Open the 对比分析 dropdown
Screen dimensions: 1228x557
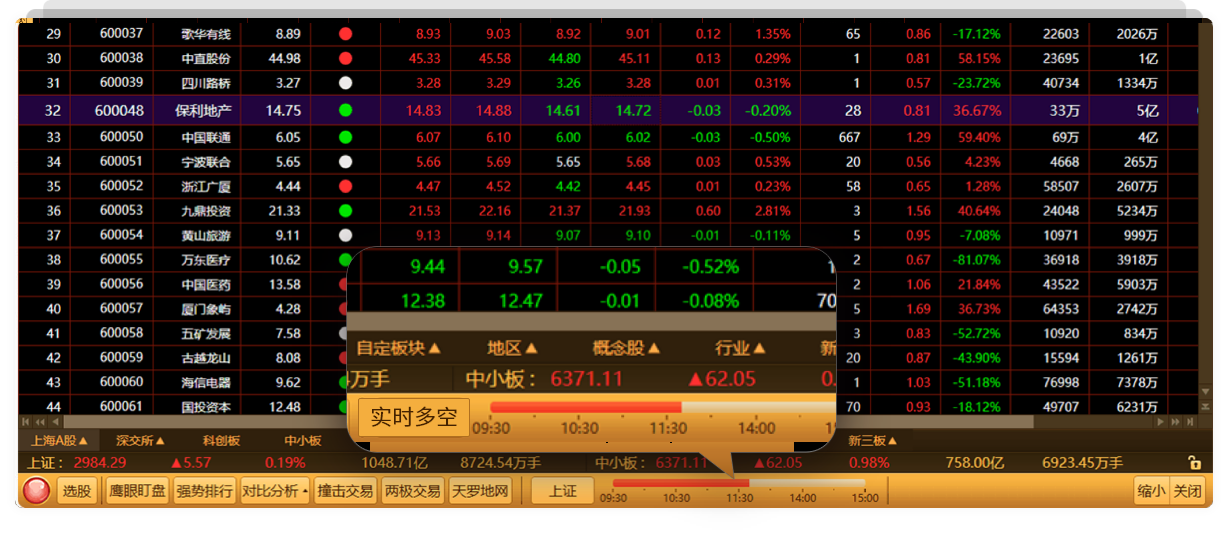(275, 491)
